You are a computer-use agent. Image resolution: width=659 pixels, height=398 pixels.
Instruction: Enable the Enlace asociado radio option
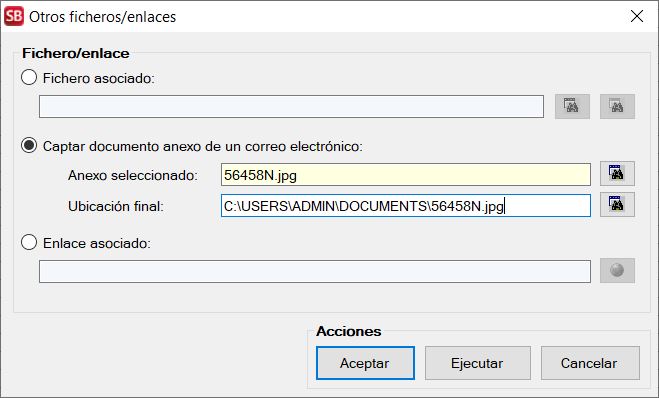[x=29, y=242]
